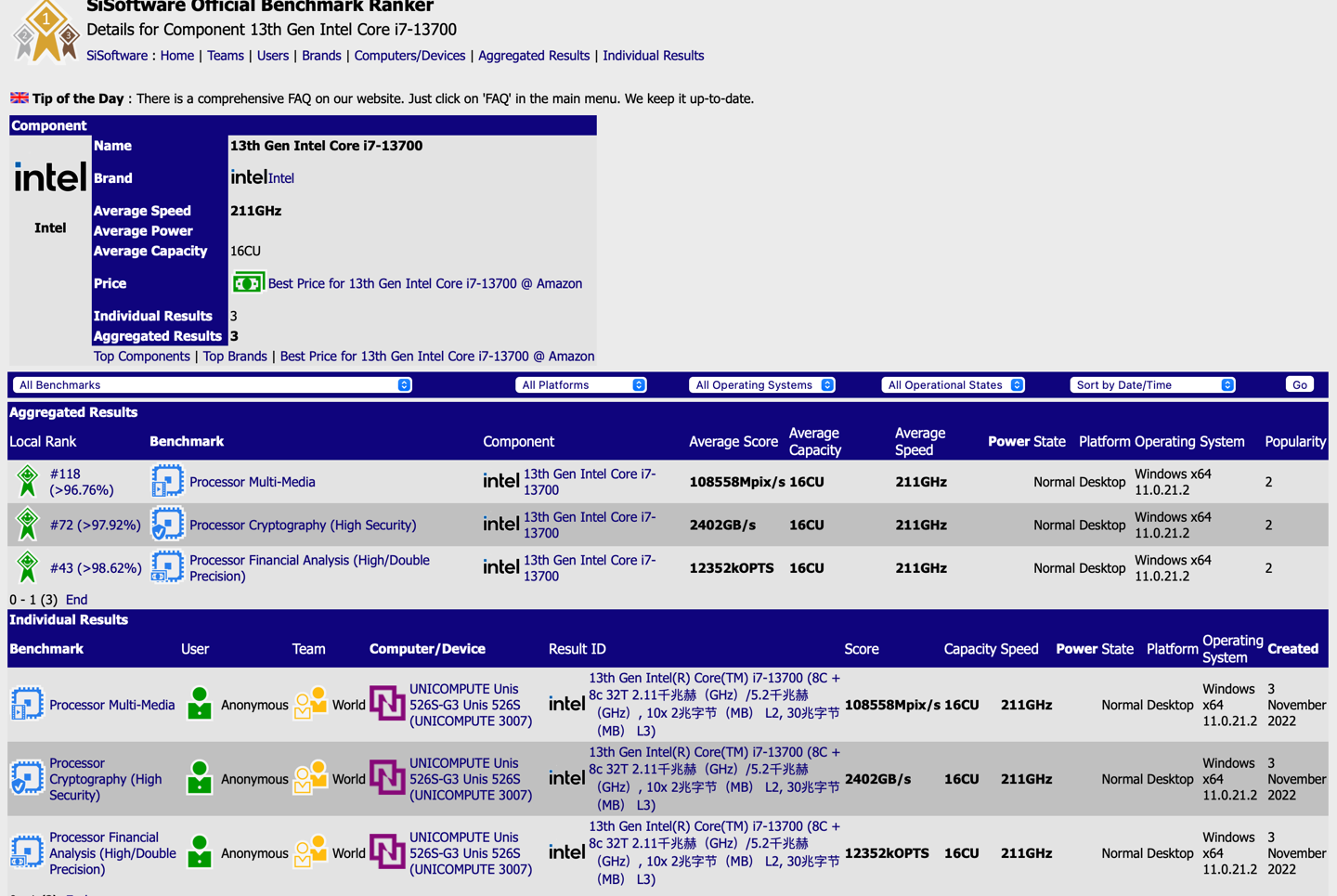Click green rank ribbon icon for #72

point(28,525)
